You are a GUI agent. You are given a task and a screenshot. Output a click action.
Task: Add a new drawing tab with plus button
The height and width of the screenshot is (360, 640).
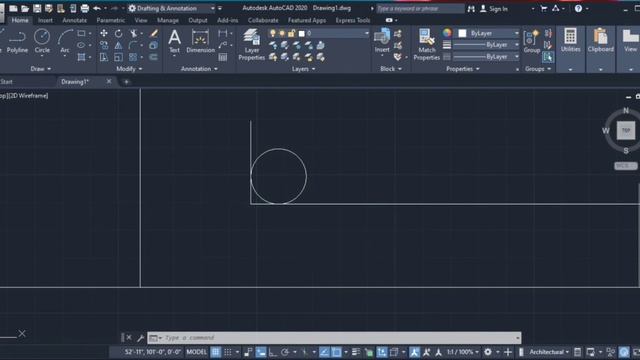coord(126,82)
